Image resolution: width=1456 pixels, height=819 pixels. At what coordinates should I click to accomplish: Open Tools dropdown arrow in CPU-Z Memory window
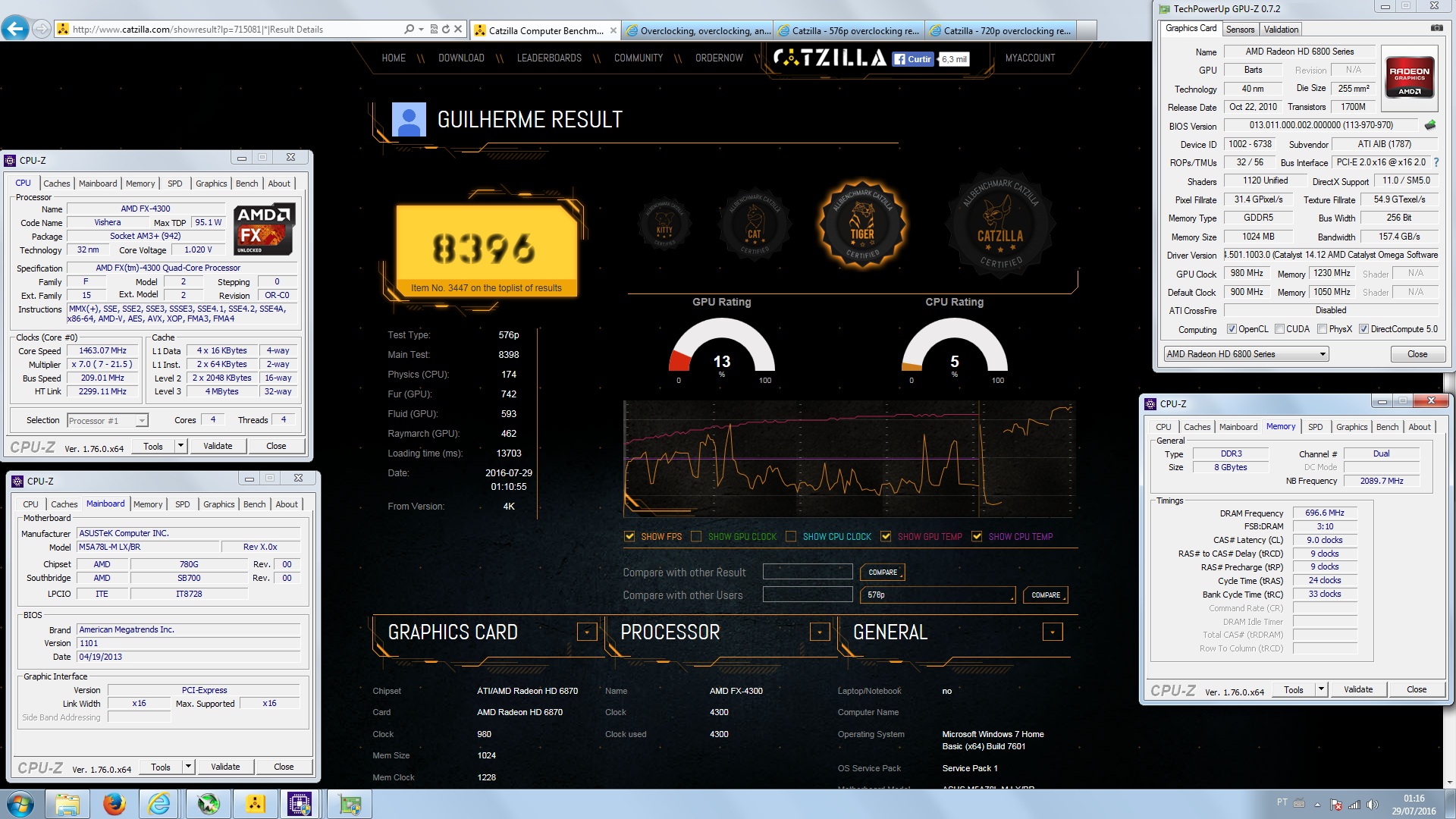coord(1321,689)
